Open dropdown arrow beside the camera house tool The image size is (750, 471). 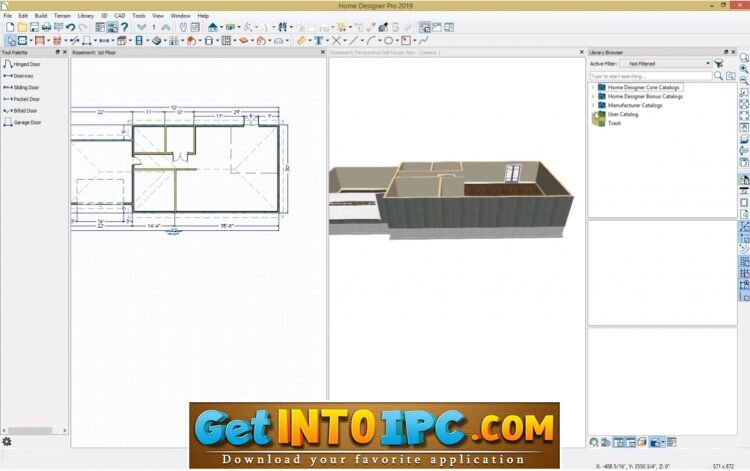coord(221,27)
